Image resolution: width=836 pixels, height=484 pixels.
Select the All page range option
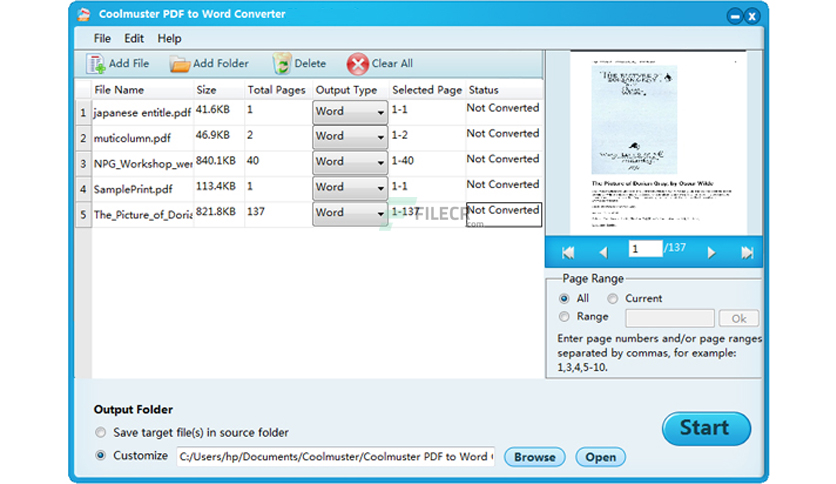(564, 299)
